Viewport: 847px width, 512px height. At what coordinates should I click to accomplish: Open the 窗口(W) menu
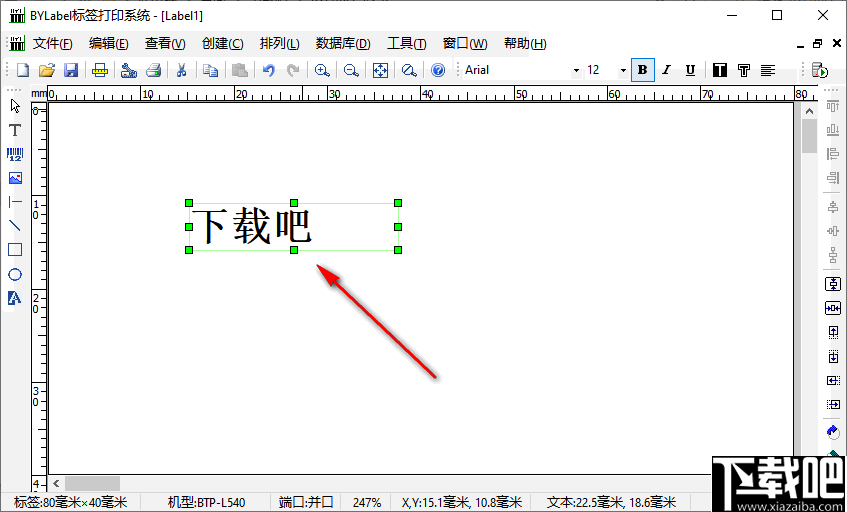click(x=465, y=44)
